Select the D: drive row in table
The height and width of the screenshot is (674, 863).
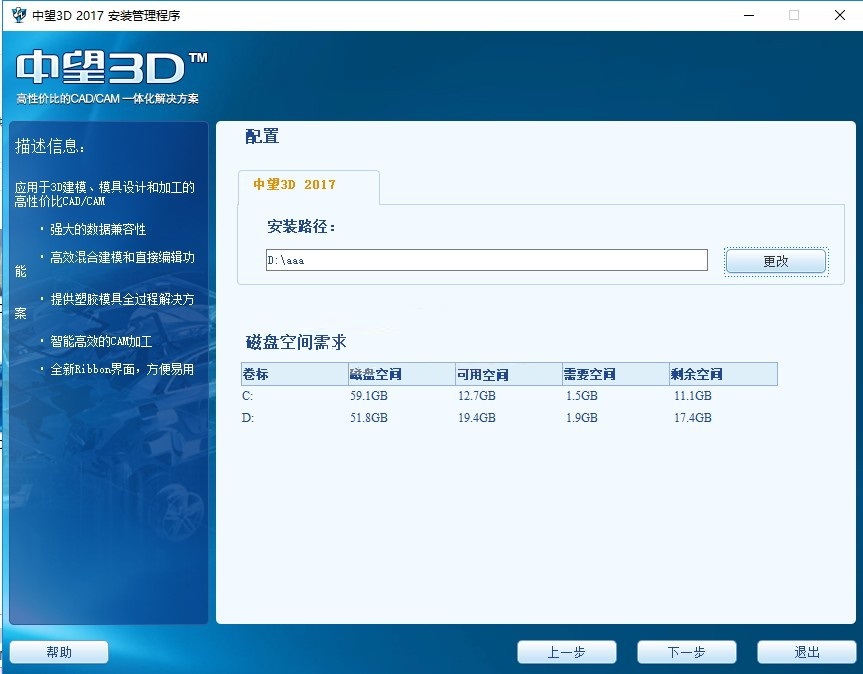[x=300, y=418]
